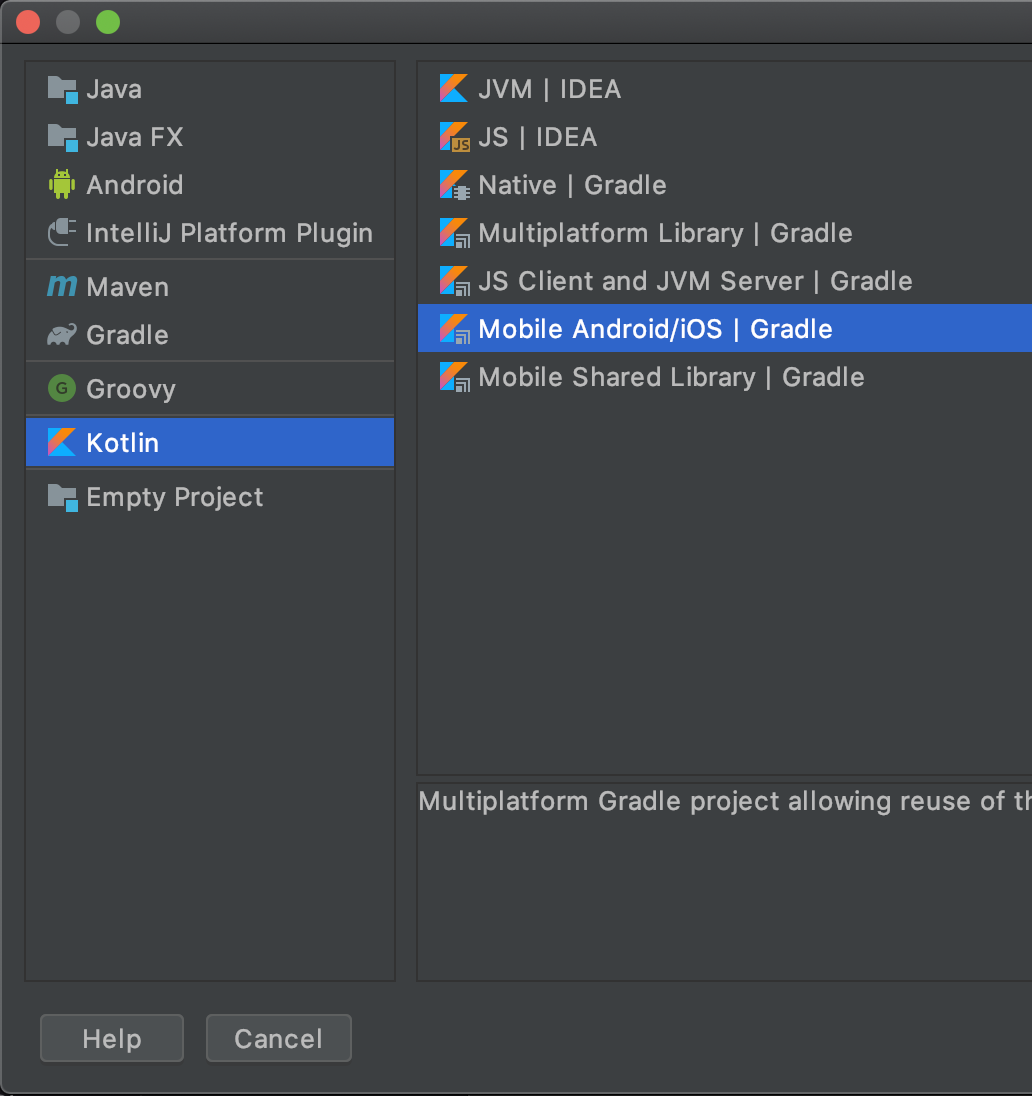Click the Java FX folder icon
This screenshot has width=1032, height=1096.
click(x=62, y=137)
